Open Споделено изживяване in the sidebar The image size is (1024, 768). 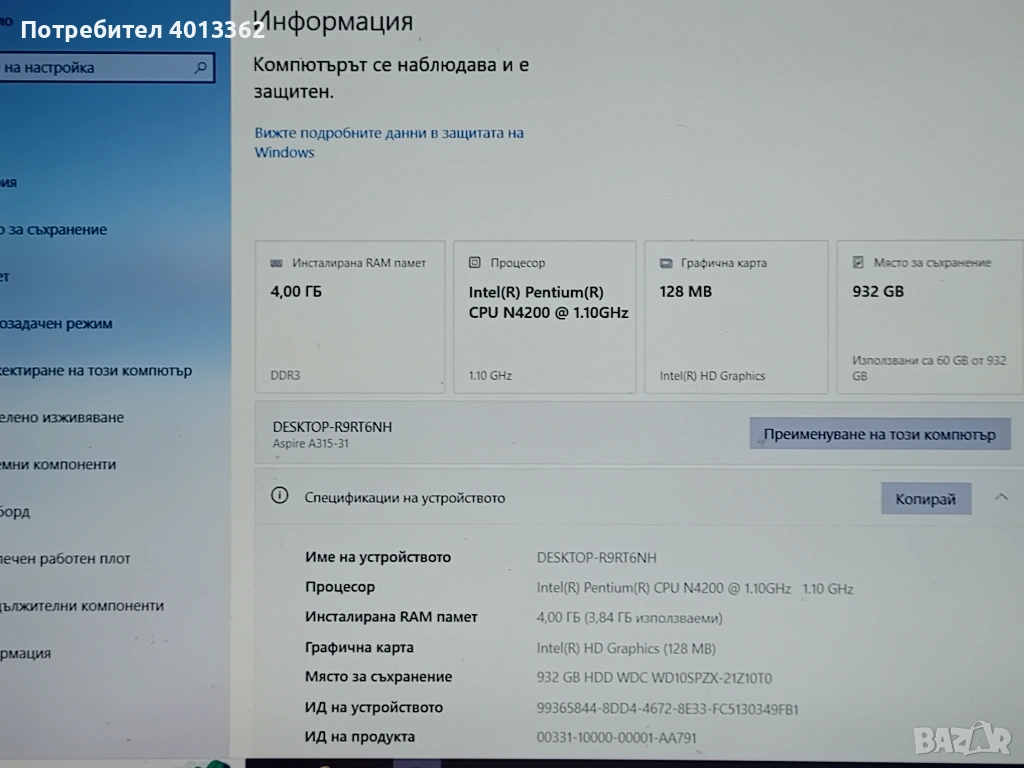62,417
